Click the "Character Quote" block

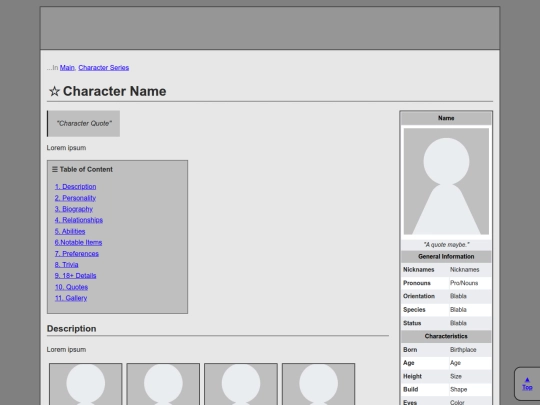click(83, 124)
